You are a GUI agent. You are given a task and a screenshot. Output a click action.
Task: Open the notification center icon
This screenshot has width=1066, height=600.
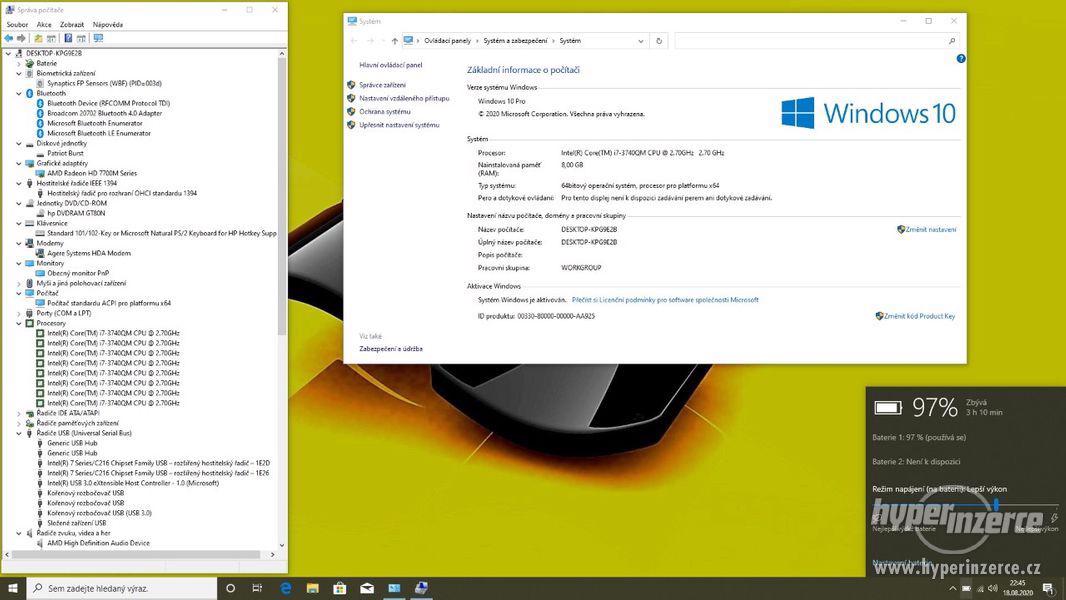click(x=1048, y=588)
